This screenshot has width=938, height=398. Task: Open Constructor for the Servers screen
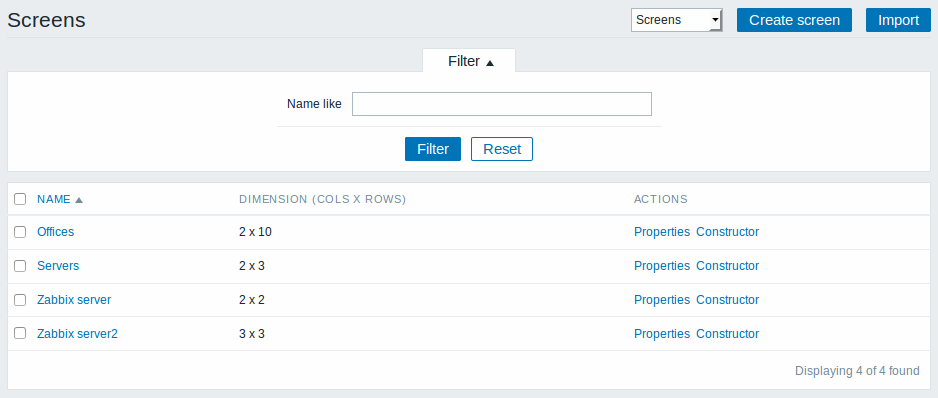pyautogui.click(x=727, y=266)
